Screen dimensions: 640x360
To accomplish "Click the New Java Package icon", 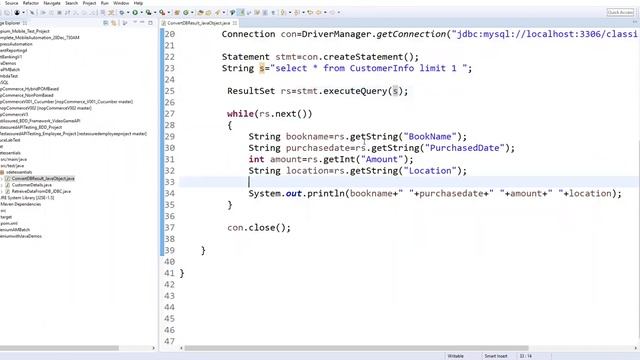I will tap(177, 12).
